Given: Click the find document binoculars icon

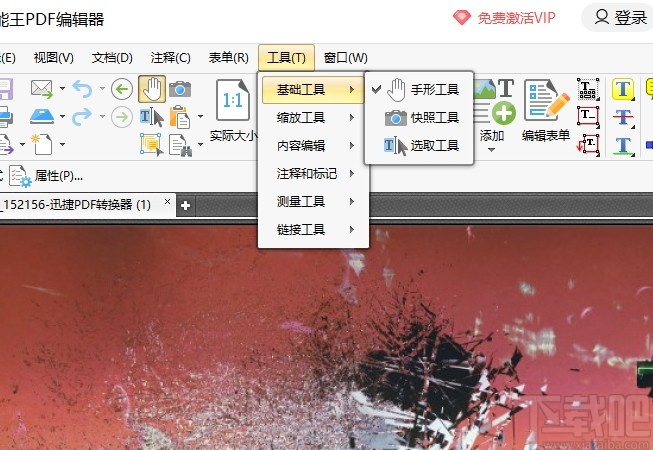Looking at the screenshot, I should [x=180, y=145].
